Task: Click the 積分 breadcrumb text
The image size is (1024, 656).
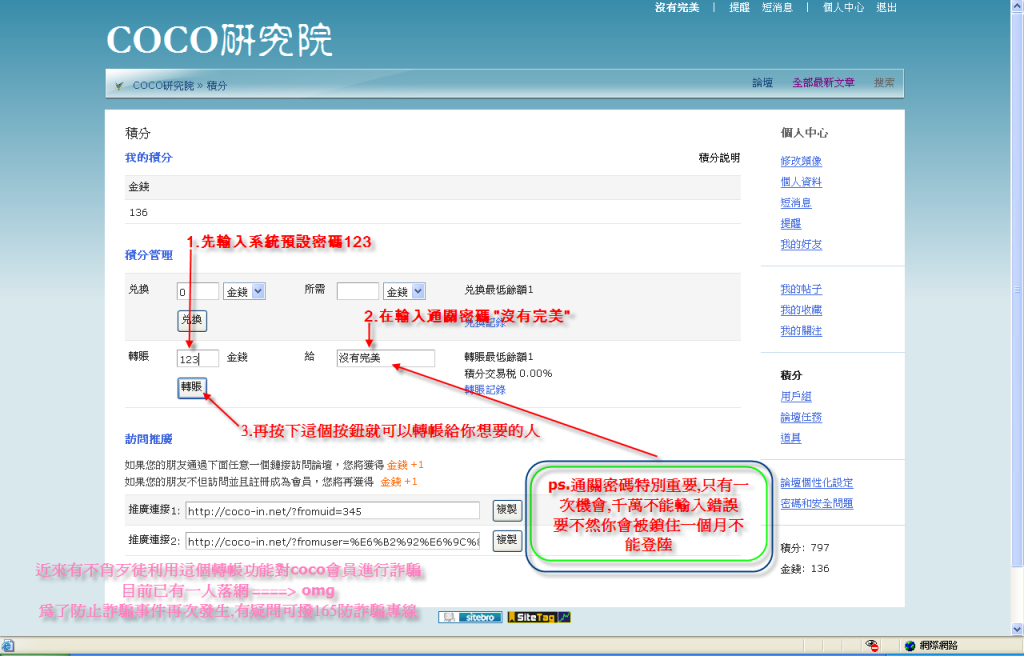Action: pos(217,86)
